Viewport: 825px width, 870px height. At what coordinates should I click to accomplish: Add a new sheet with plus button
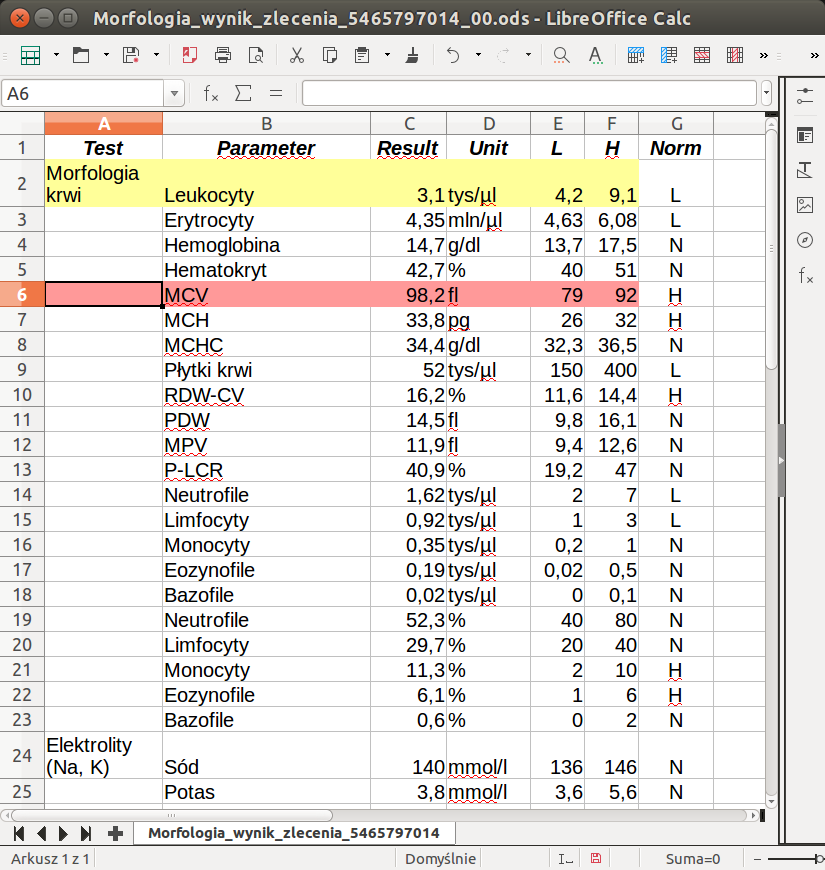point(115,833)
